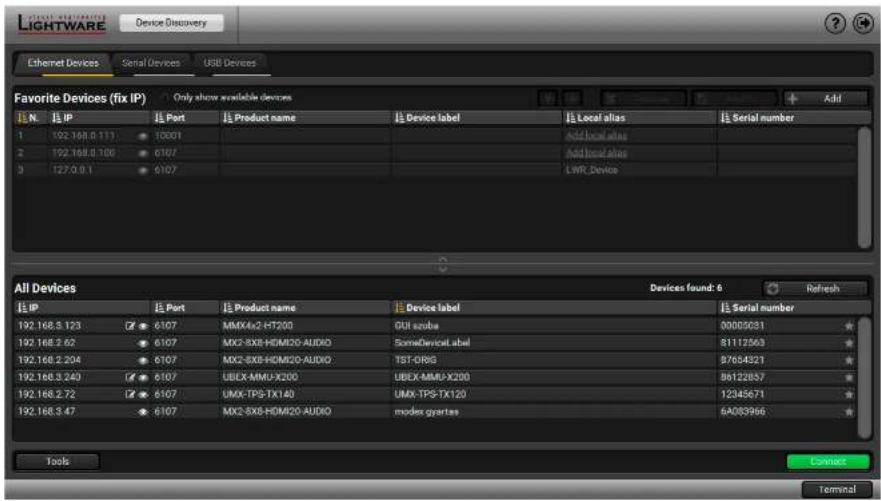This screenshot has height=501, width=881.
Task: Click serial number 00005031
Action: (742, 326)
